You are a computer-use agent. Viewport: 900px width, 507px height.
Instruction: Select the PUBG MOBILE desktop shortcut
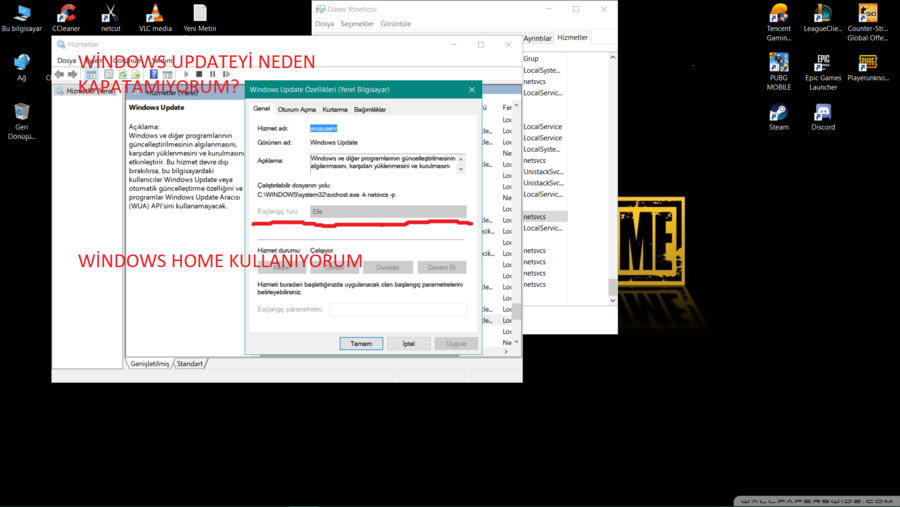(779, 72)
